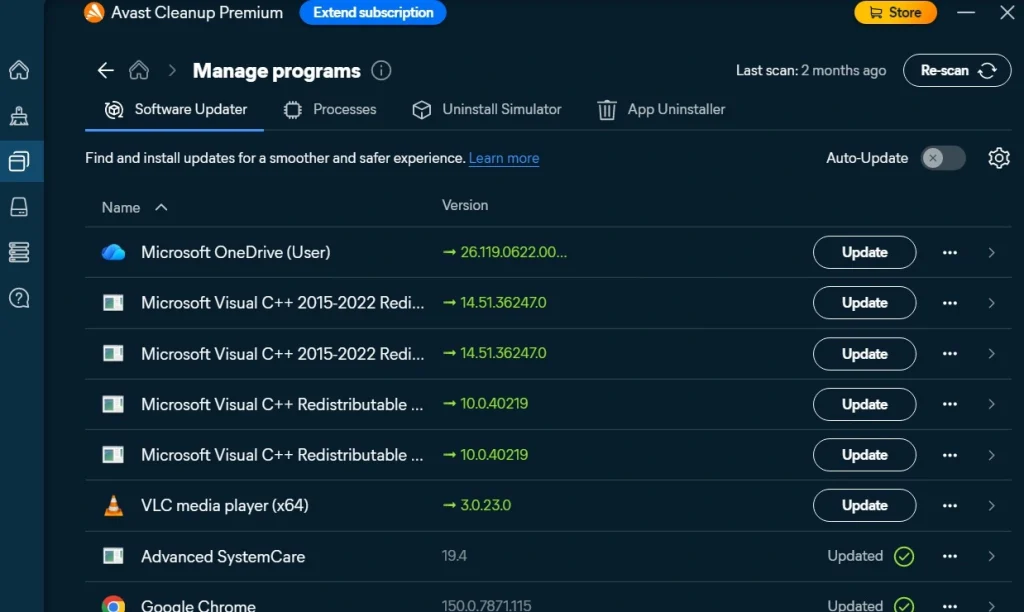Open the cleaning broom sidebar icon
The width and height of the screenshot is (1024, 612).
(19, 116)
